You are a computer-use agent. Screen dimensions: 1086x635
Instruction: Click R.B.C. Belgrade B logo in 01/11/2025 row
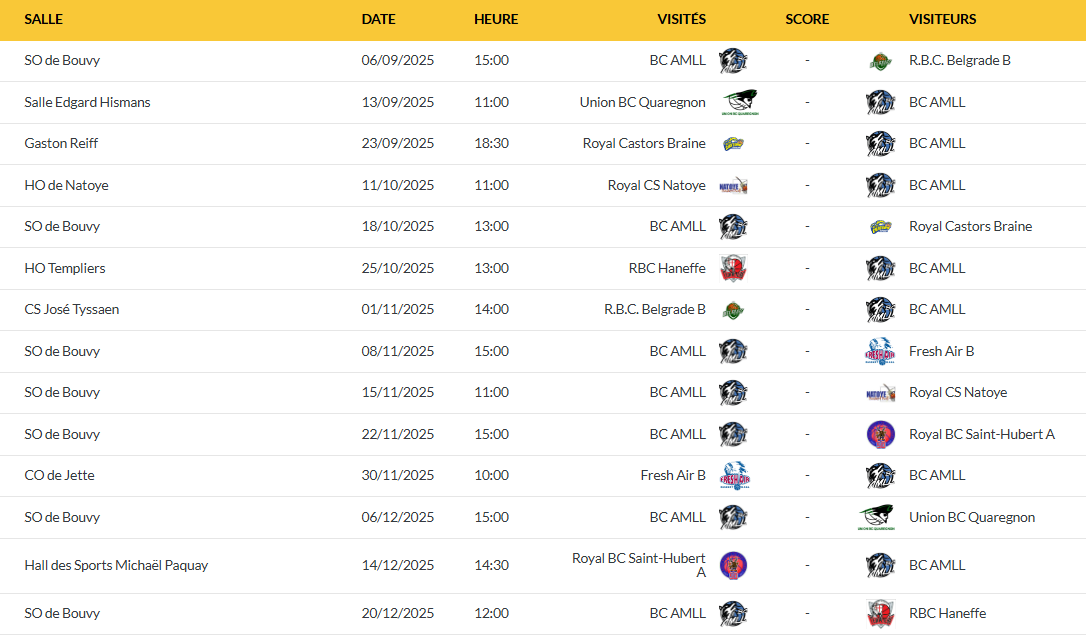tap(733, 310)
